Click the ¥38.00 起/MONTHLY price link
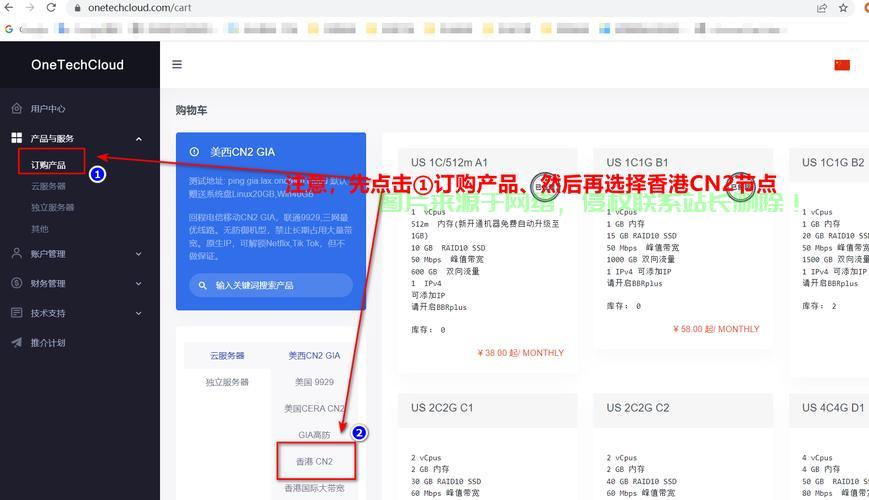Image resolution: width=869 pixels, height=500 pixels. (x=522, y=353)
